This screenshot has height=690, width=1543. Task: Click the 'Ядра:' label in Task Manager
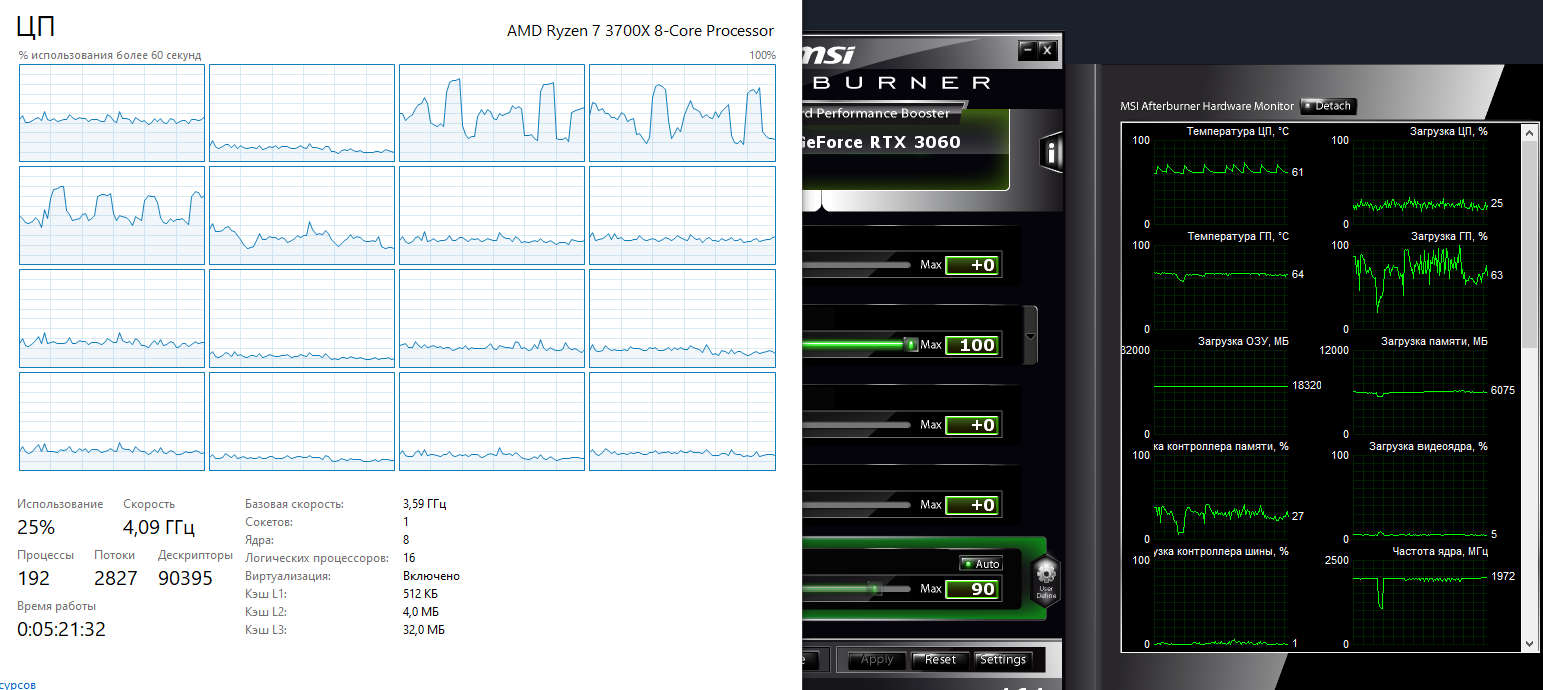coord(258,540)
